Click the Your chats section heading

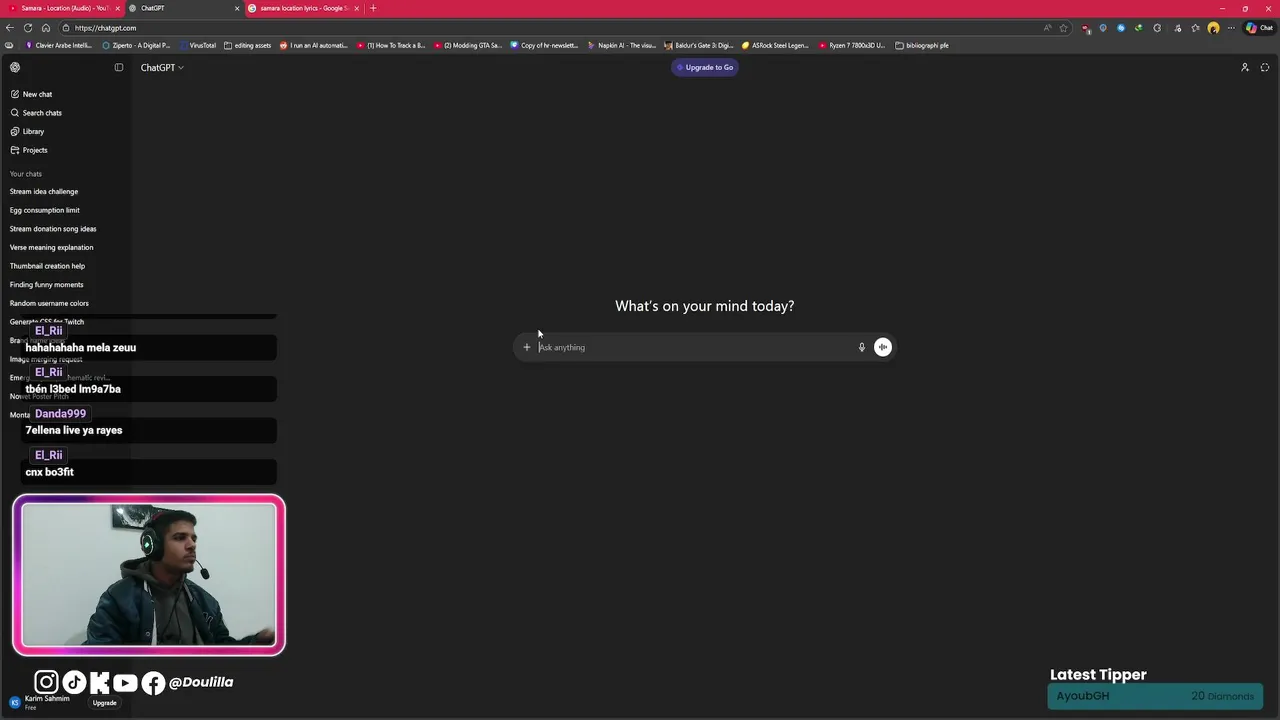[x=26, y=174]
